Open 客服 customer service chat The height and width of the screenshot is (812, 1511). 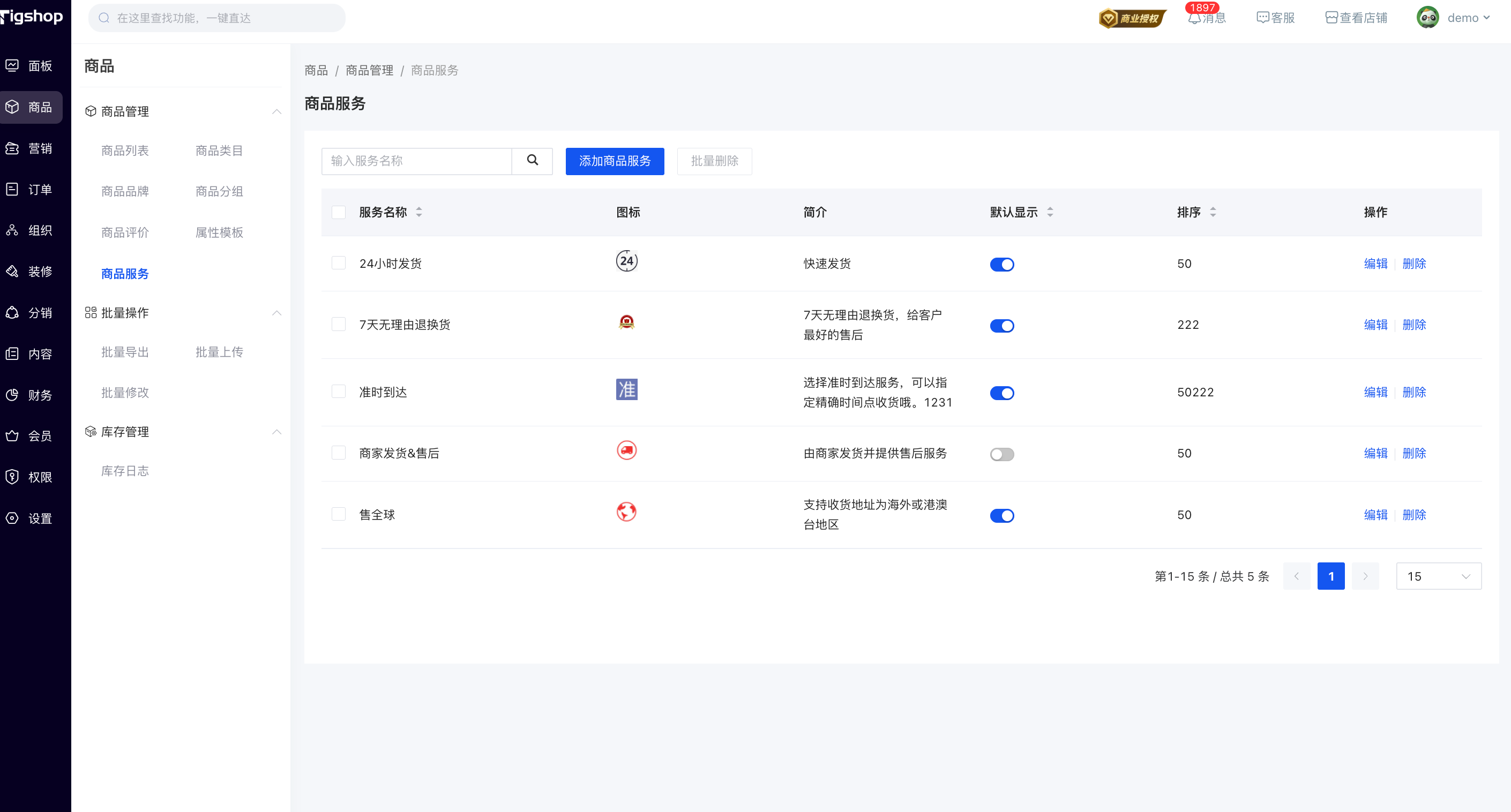pyautogui.click(x=1275, y=18)
